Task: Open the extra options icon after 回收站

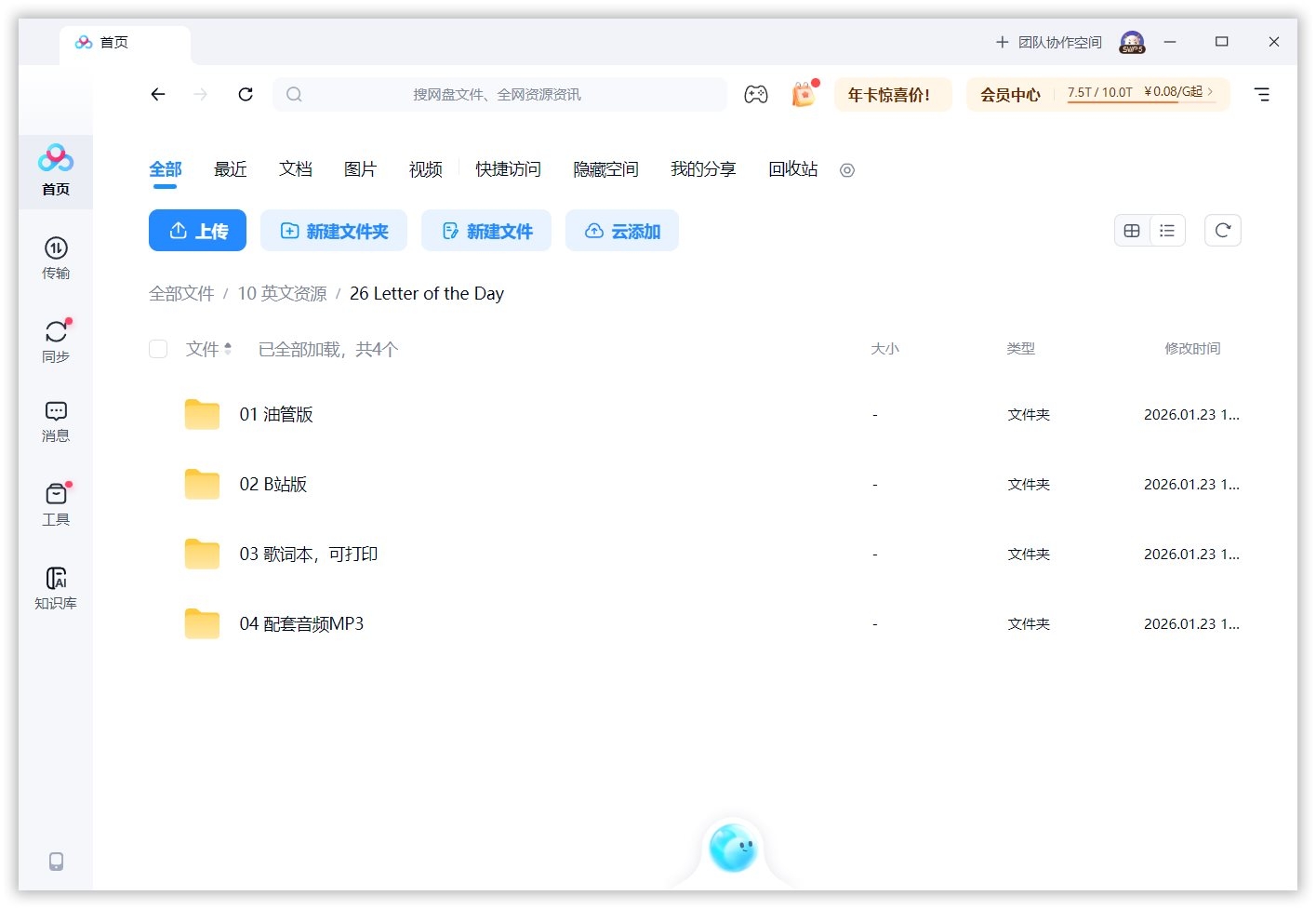Action: (x=846, y=170)
